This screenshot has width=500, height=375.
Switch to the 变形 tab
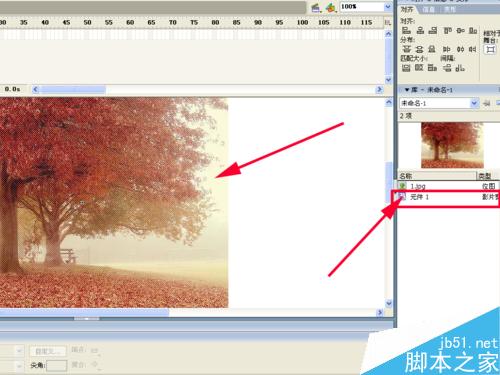(x=450, y=9)
